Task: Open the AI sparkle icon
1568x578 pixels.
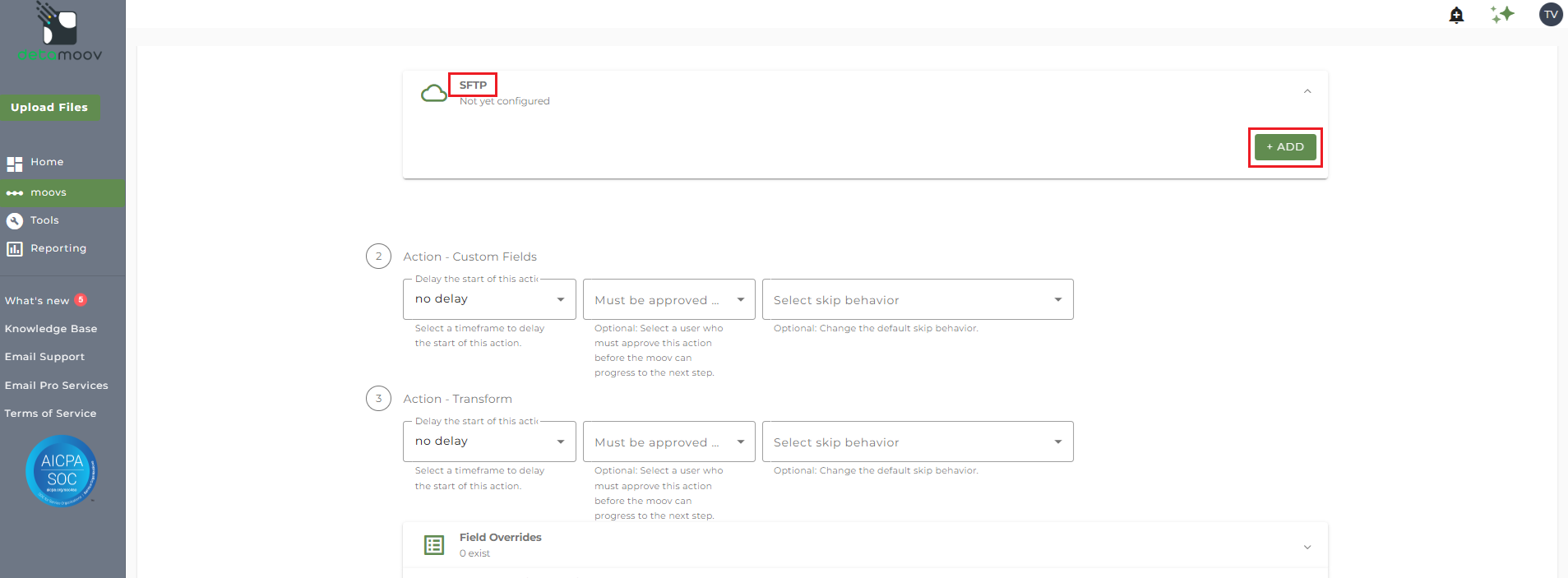Action: click(1502, 15)
